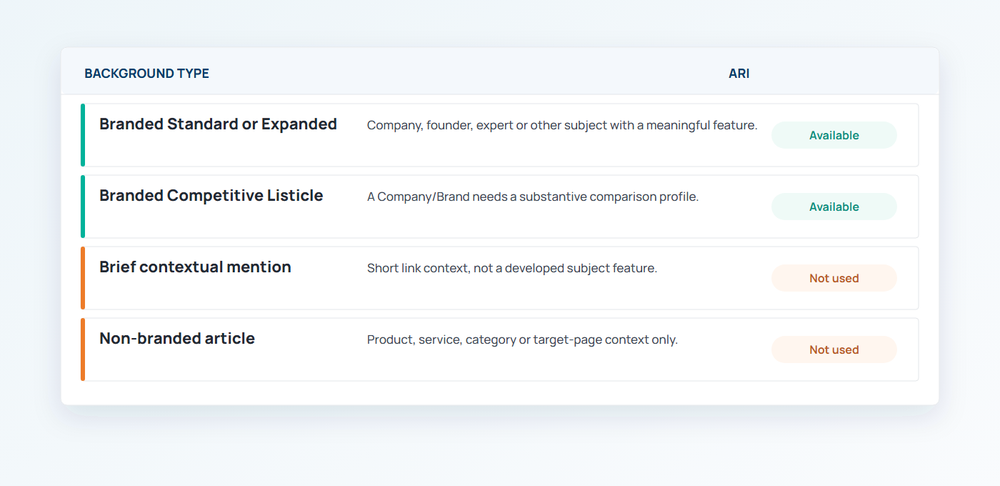Select the Branded Standard or Expanded title

pos(218,124)
